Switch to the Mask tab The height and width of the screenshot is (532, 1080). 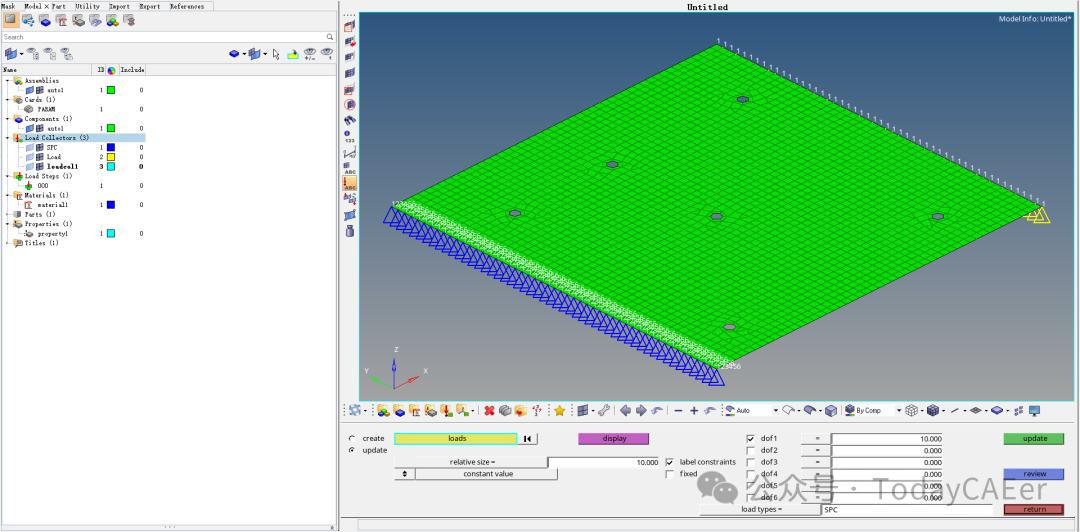[8, 6]
